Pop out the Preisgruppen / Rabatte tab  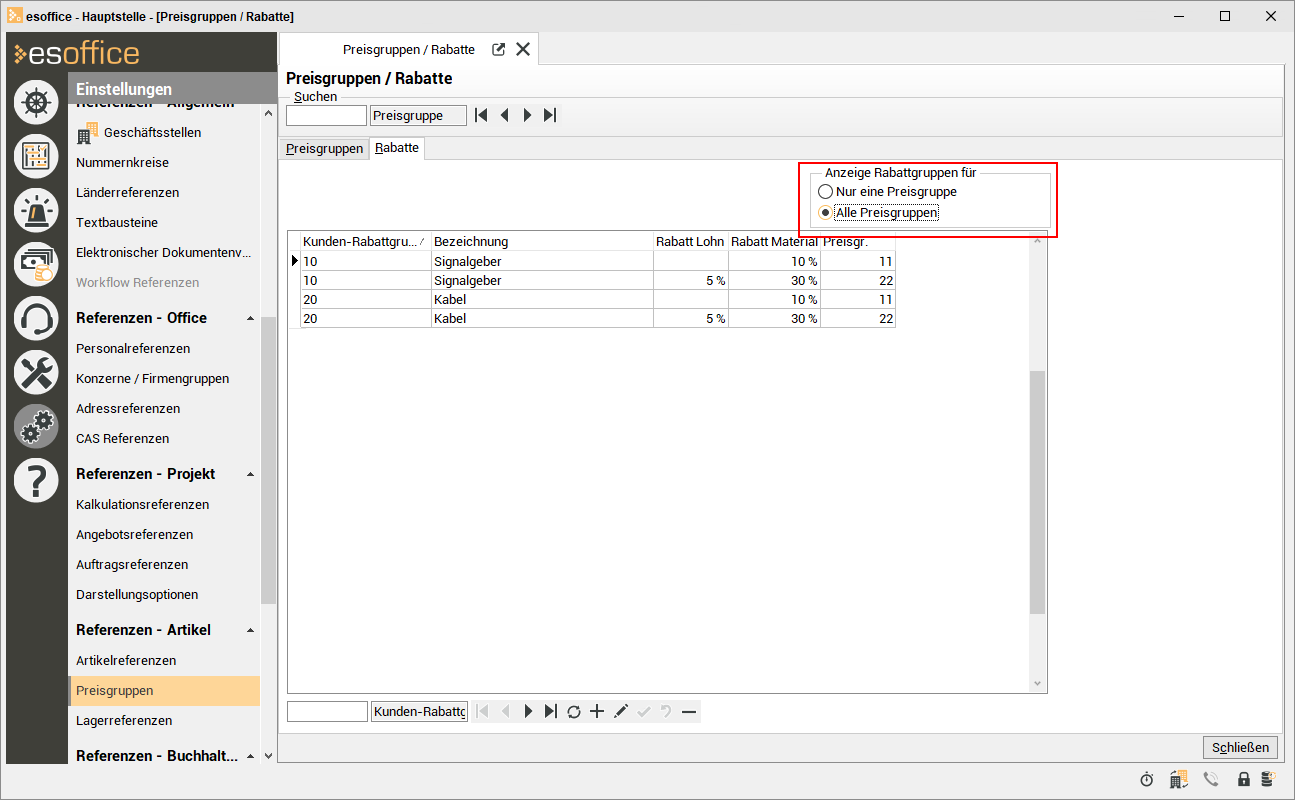[x=498, y=49]
